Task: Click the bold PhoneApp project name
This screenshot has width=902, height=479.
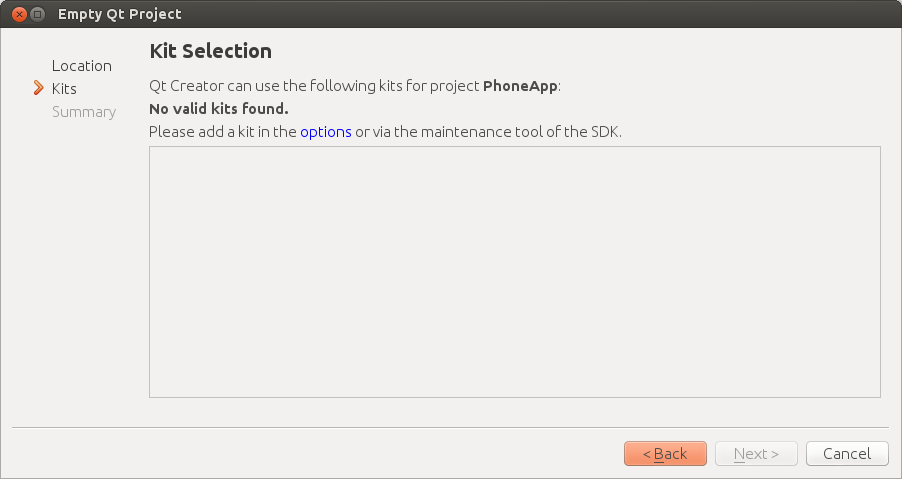Action: pos(519,86)
